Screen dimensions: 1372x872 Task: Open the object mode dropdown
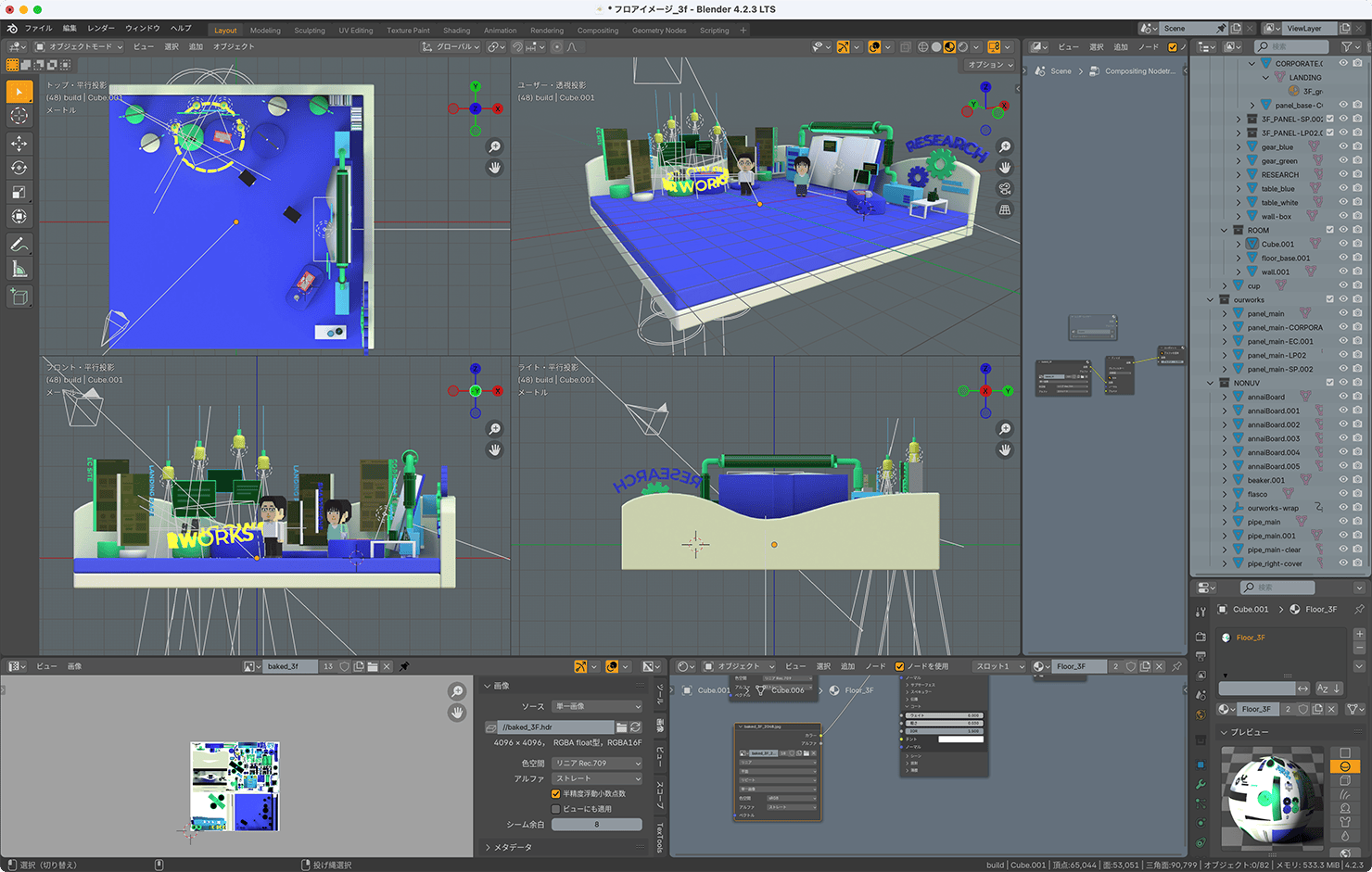tap(78, 46)
